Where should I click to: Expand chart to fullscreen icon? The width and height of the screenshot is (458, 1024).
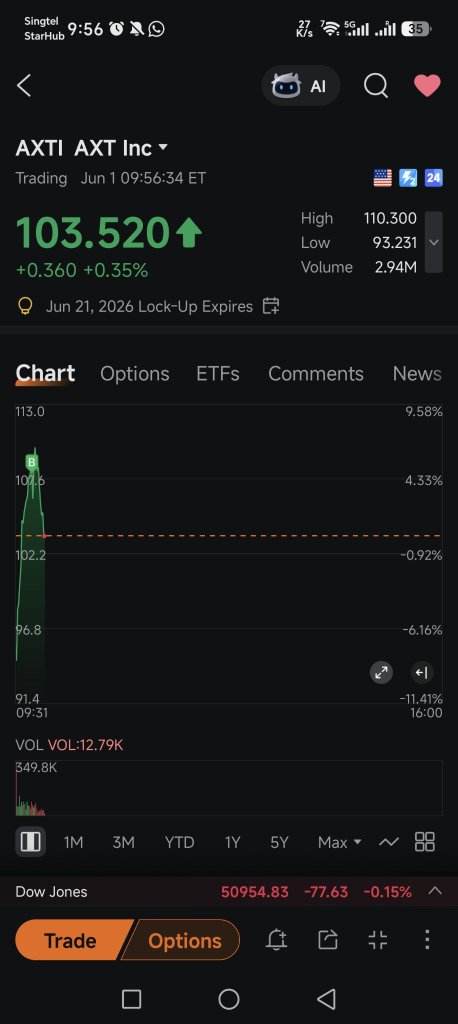click(382, 672)
